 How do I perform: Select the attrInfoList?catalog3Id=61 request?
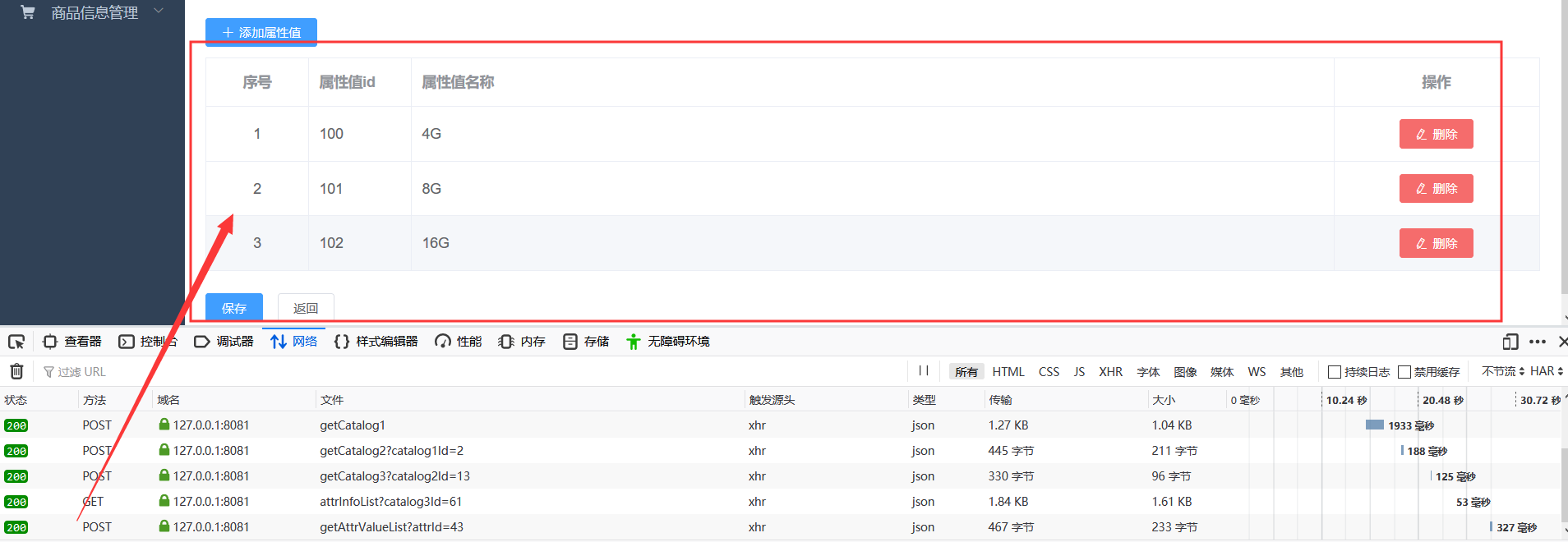pyautogui.click(x=781, y=502)
